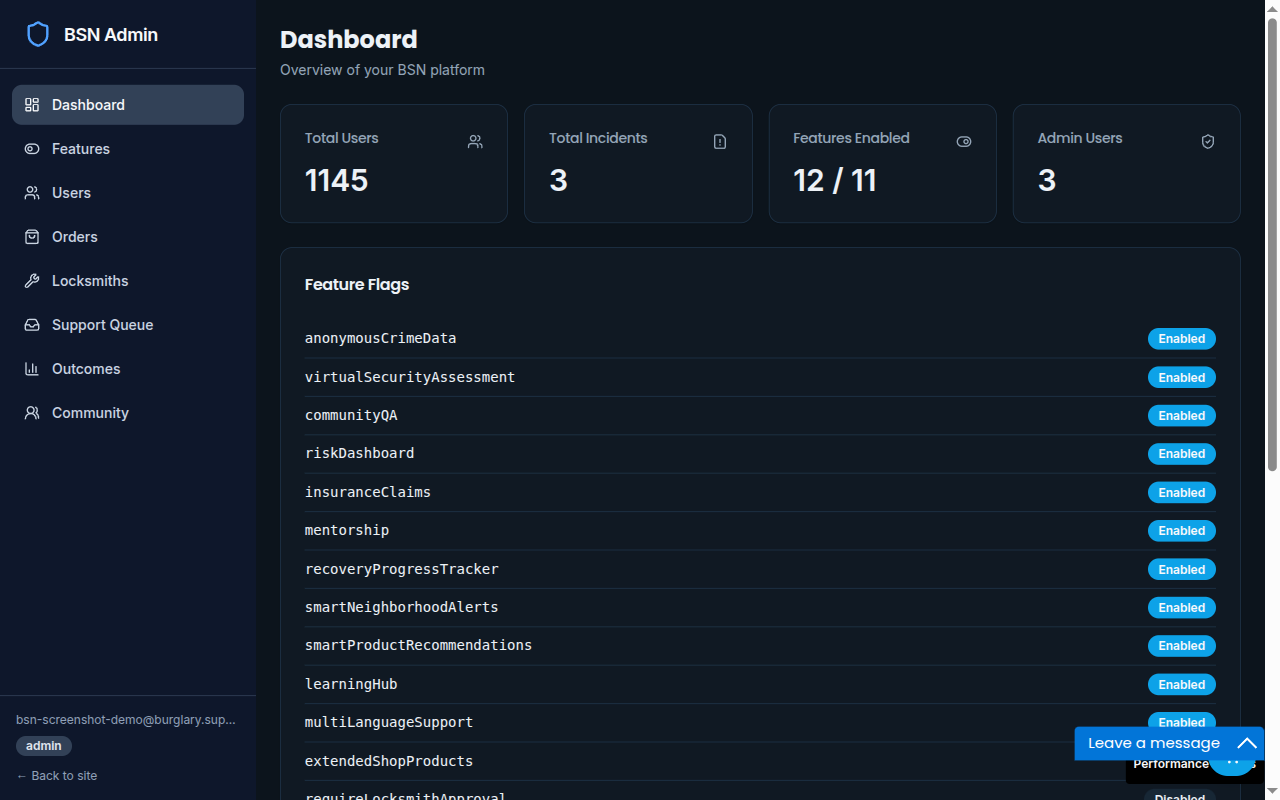Click the Dashboard grid icon in sidebar

[32, 105]
